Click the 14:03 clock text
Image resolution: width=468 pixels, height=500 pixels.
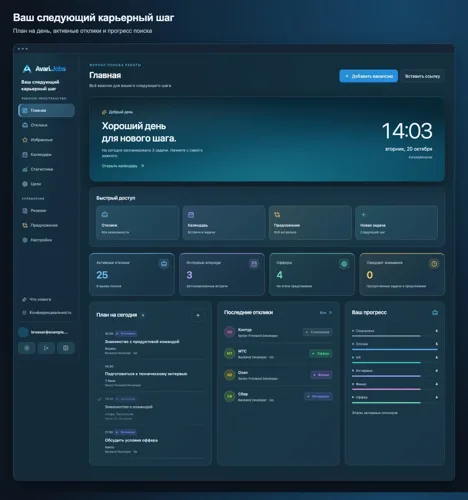(407, 131)
